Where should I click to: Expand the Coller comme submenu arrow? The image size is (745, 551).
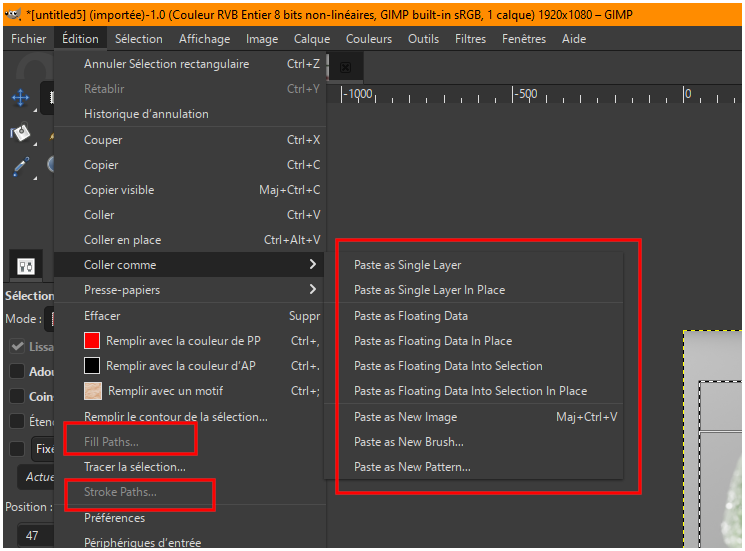tap(313, 265)
